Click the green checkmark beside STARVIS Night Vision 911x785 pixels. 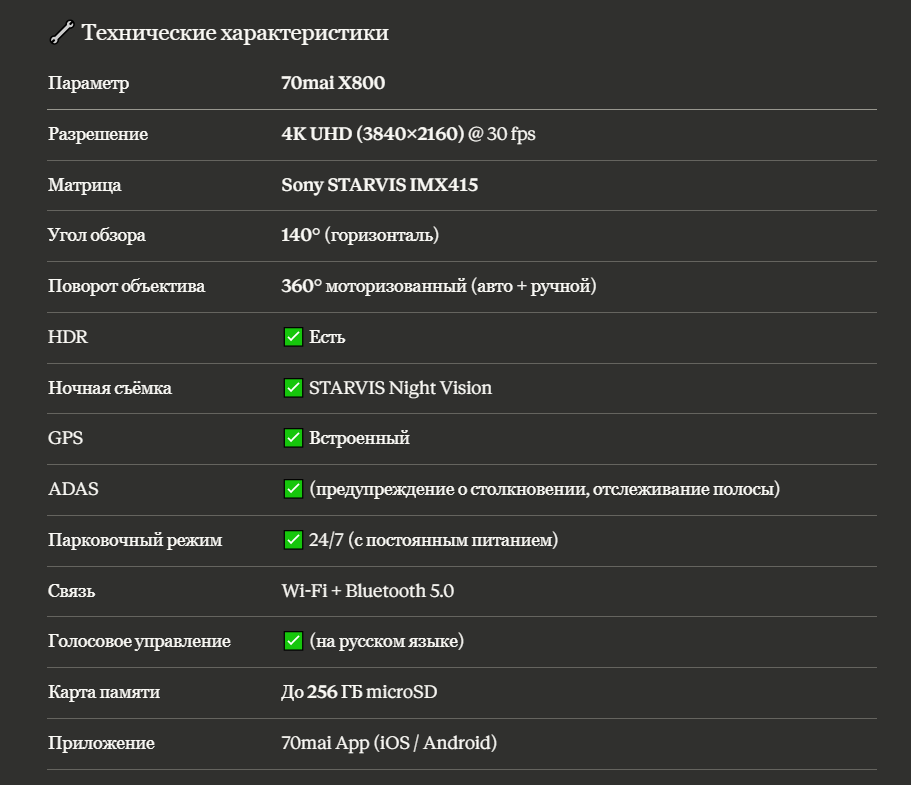click(x=293, y=388)
